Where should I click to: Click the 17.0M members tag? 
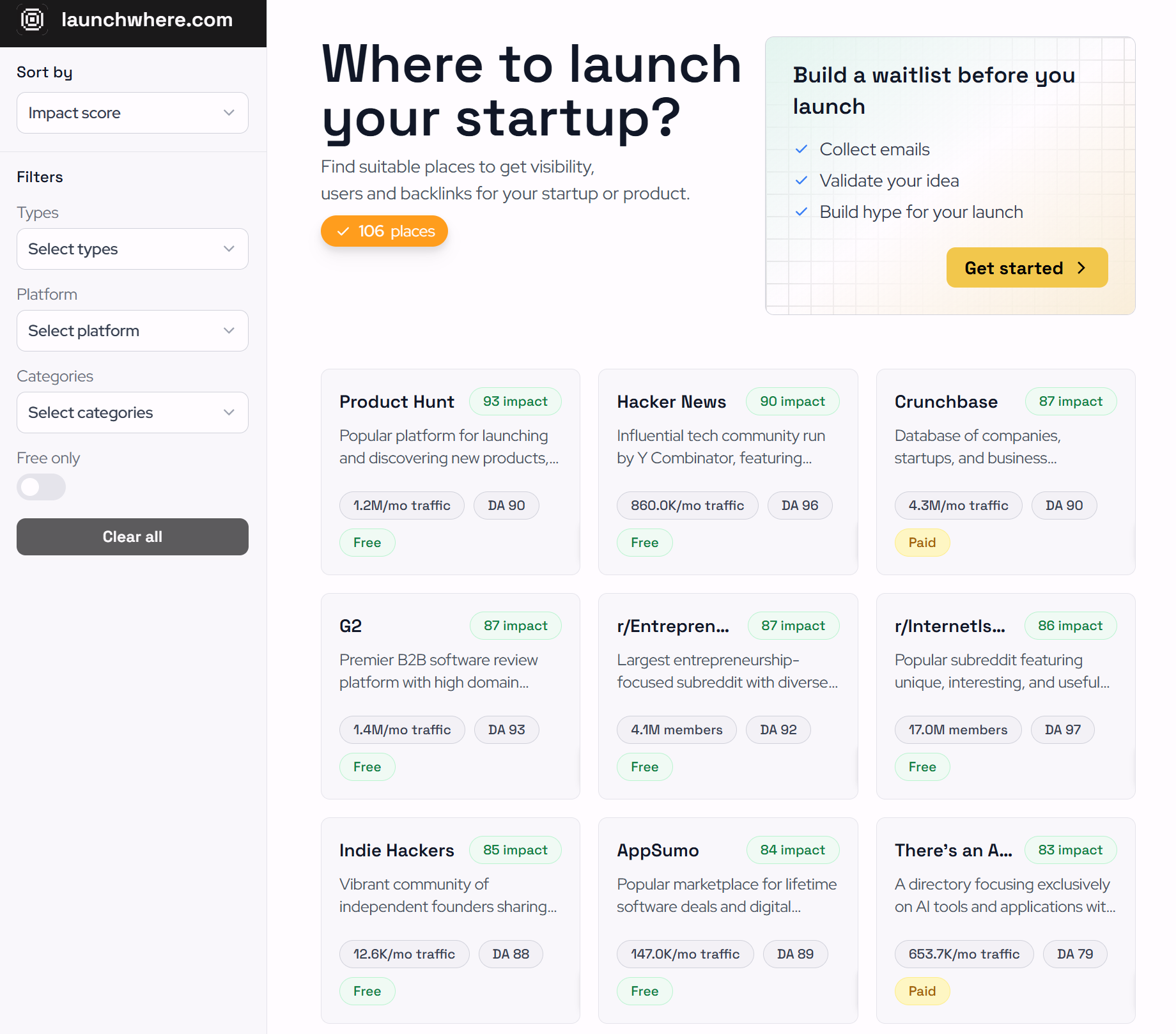958,730
